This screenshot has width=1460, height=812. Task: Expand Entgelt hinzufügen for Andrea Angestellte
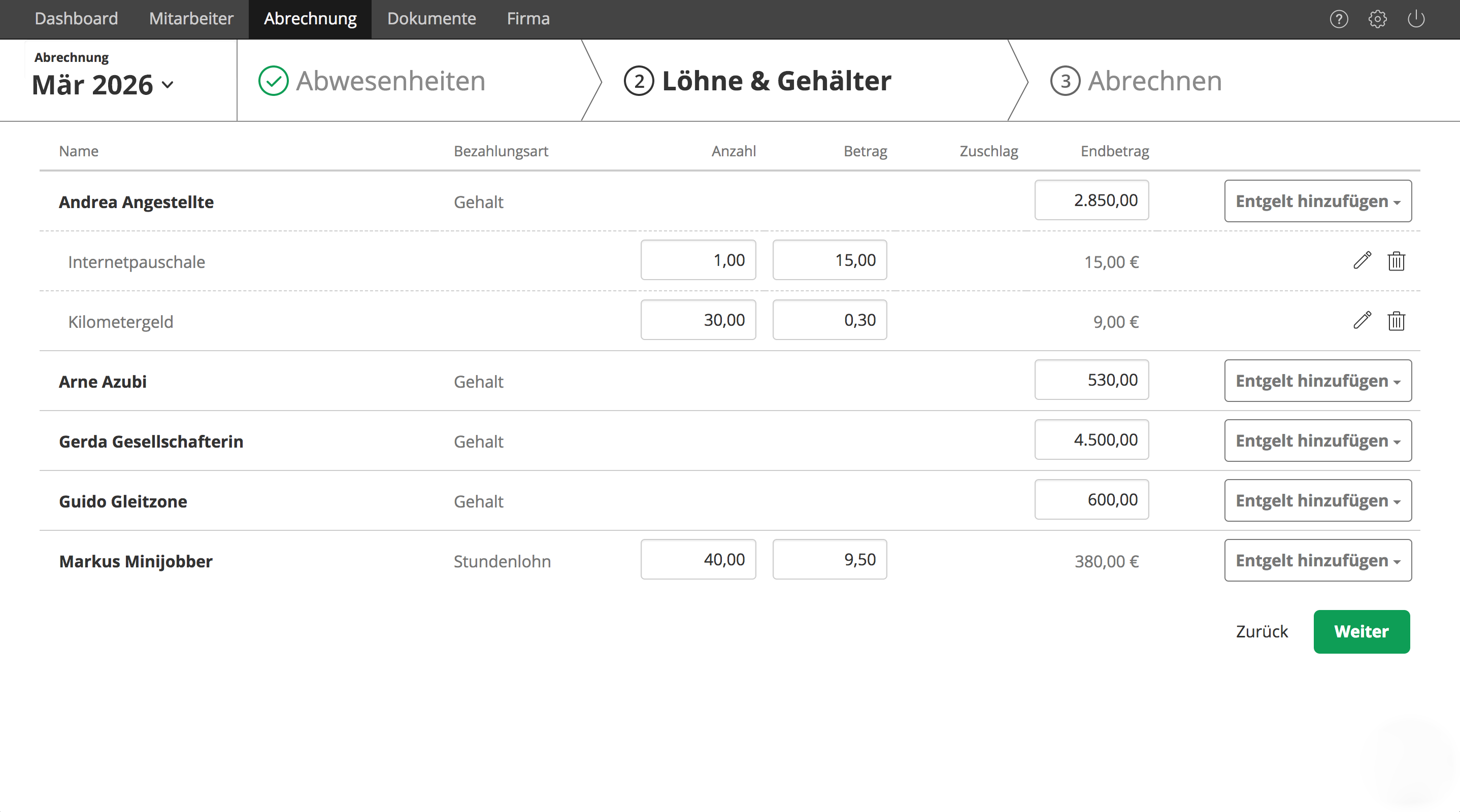tap(1317, 201)
